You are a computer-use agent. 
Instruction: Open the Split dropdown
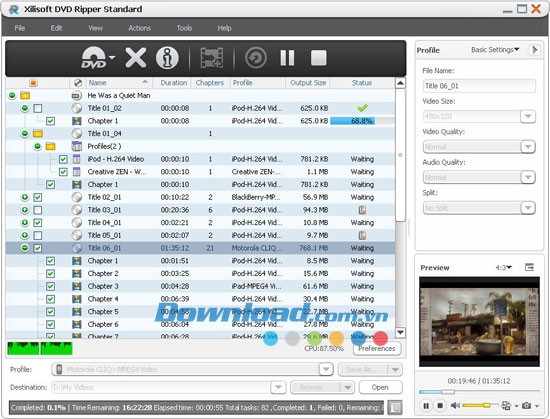(528, 208)
